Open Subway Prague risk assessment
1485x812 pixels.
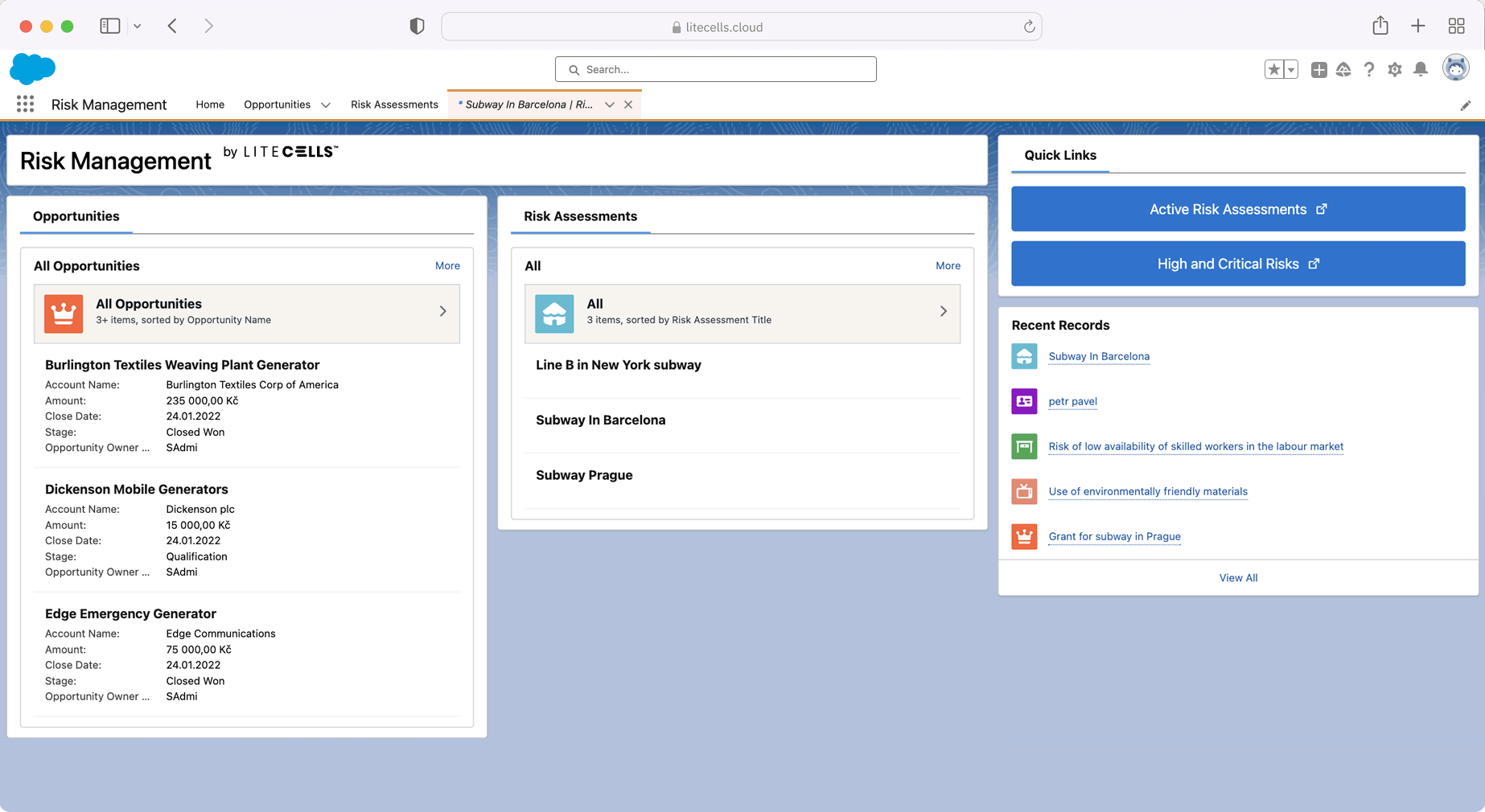(584, 475)
